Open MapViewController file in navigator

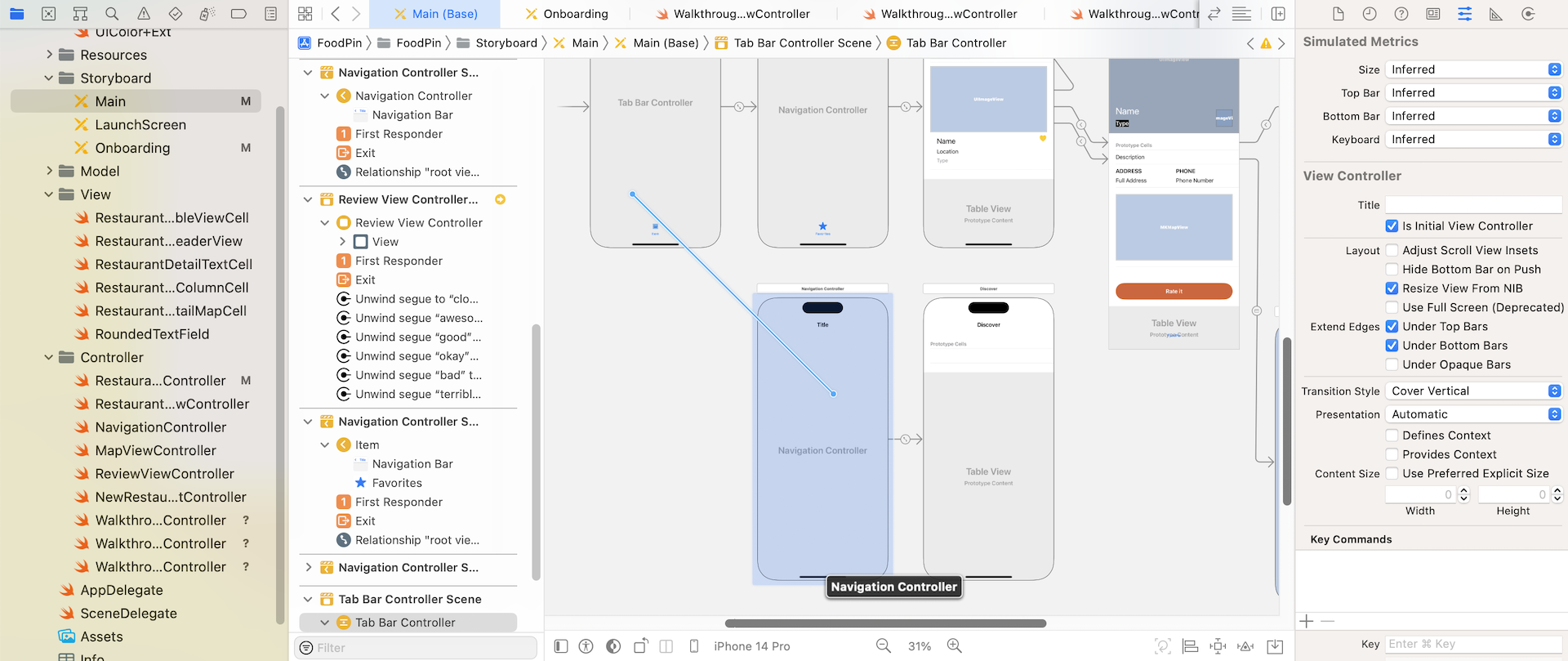point(155,451)
